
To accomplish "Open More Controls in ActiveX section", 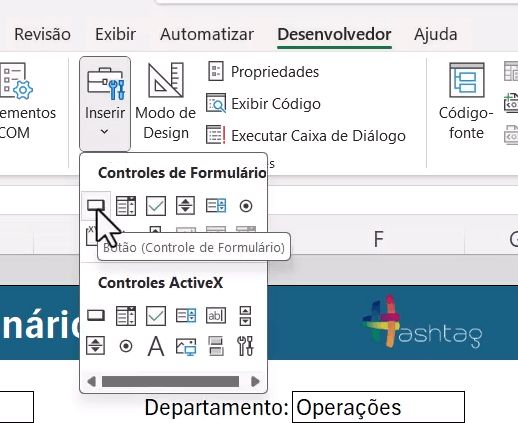I will click(x=246, y=346).
